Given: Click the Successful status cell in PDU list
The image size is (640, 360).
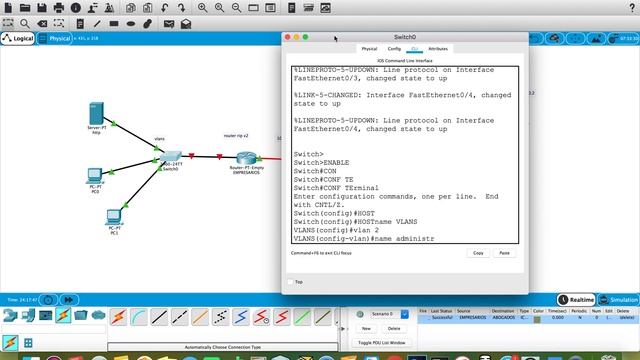Looking at the screenshot, I should click(442, 318).
